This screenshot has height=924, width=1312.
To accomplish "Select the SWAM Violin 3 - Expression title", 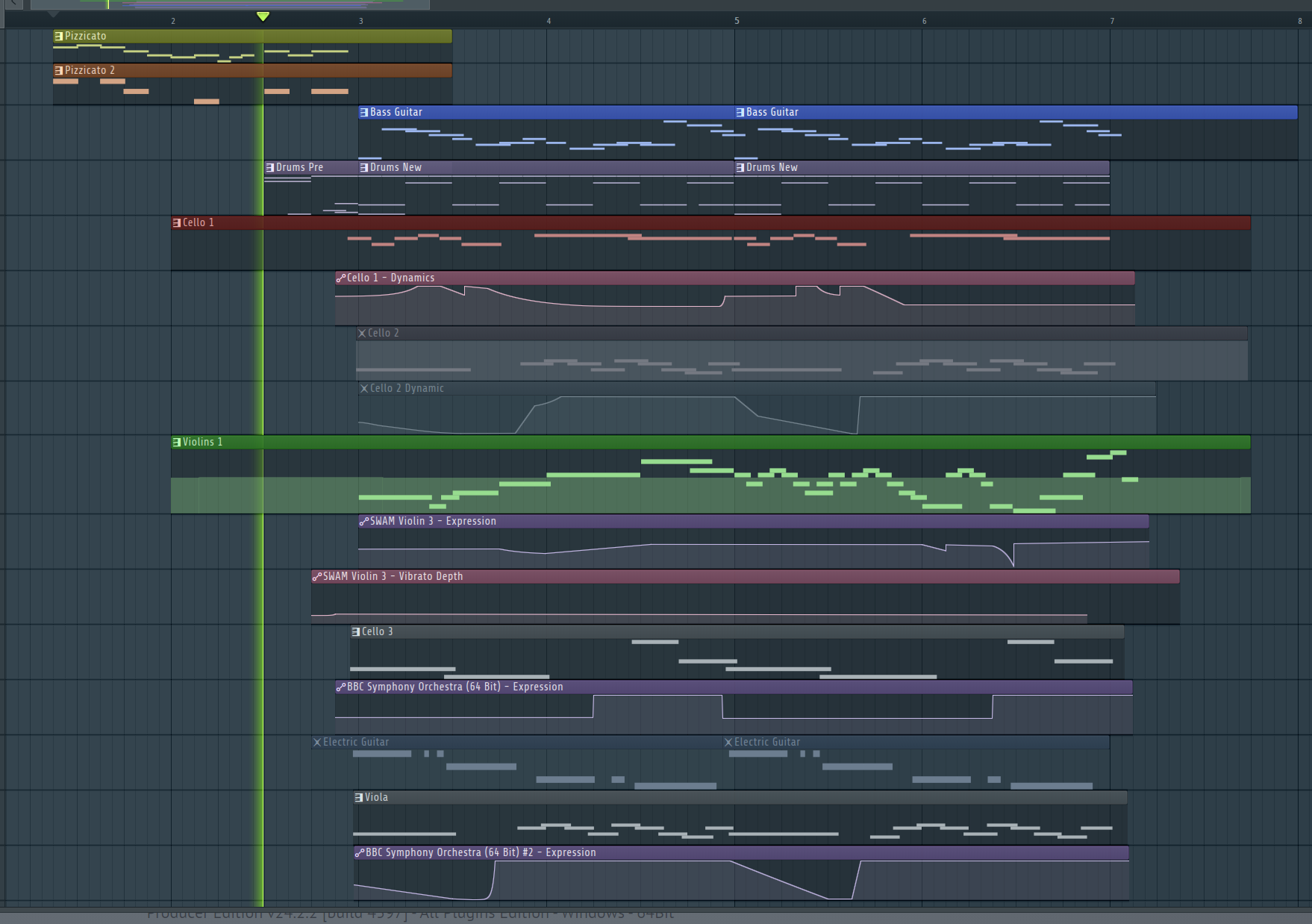I will coord(434,521).
